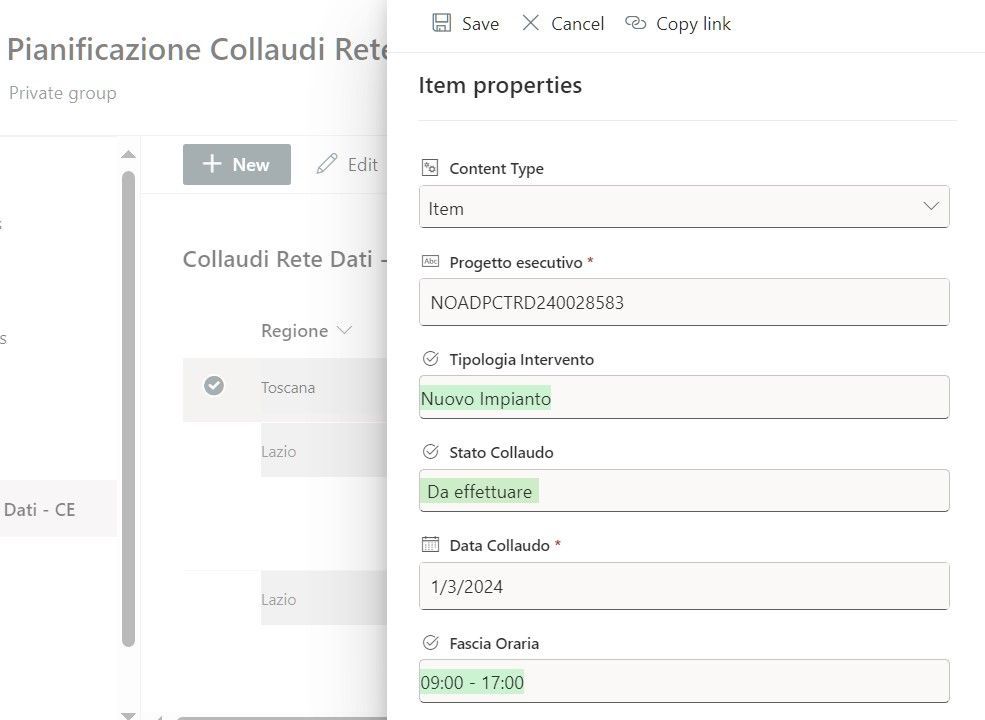Click the Data Collaudo date field

(x=684, y=586)
